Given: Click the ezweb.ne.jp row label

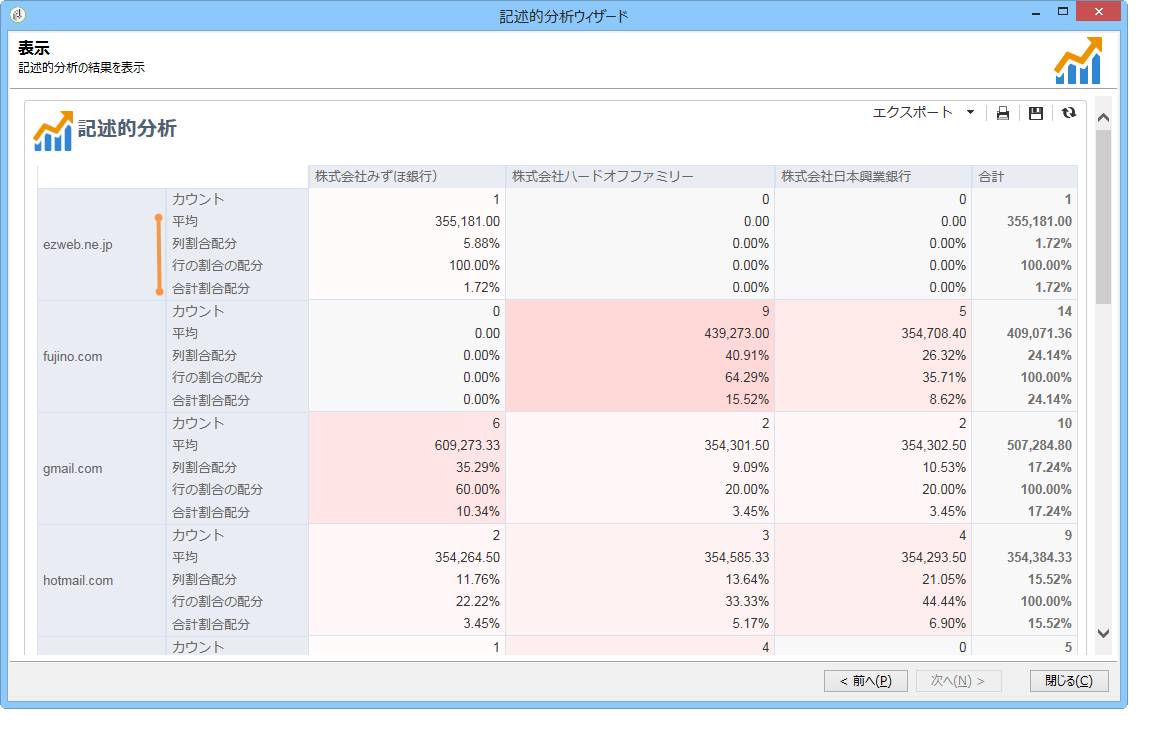Looking at the screenshot, I should point(78,244).
